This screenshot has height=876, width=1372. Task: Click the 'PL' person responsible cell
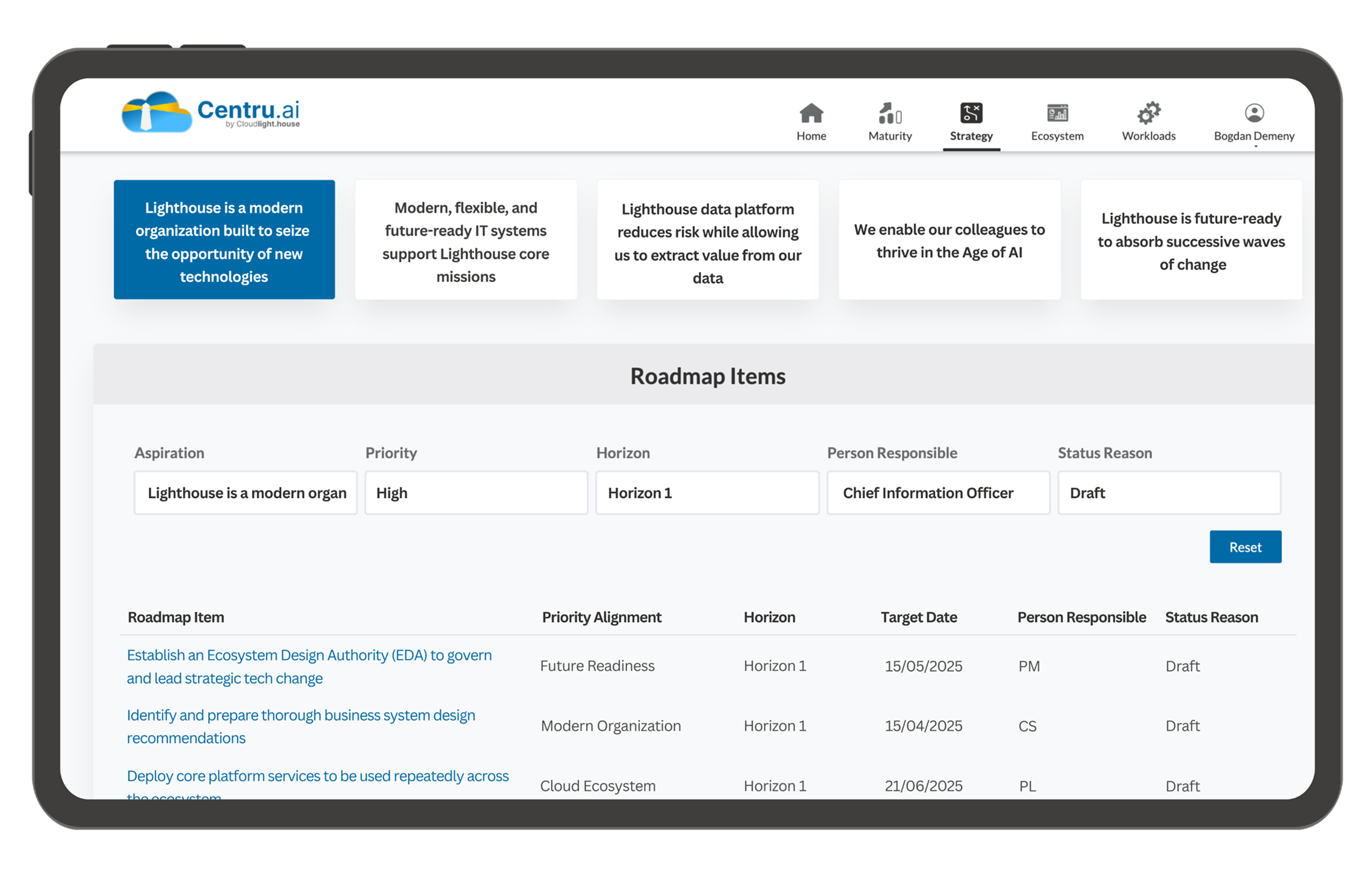coord(1028,786)
